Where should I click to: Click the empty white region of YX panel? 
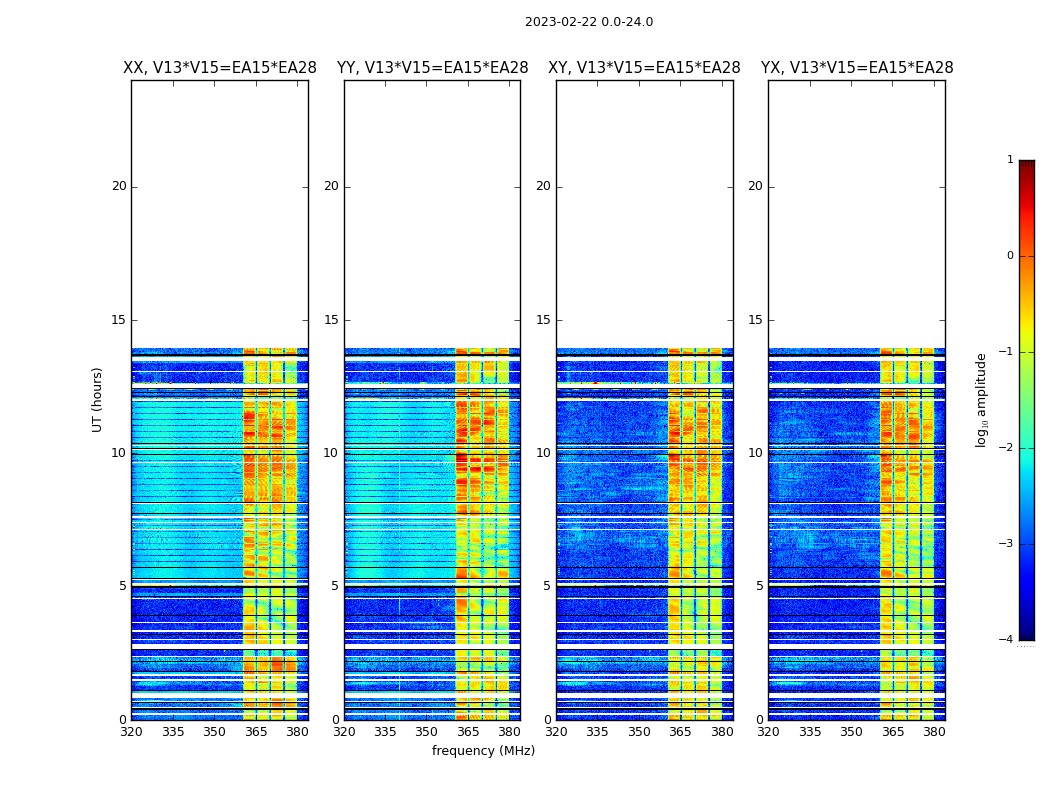[x=856, y=210]
